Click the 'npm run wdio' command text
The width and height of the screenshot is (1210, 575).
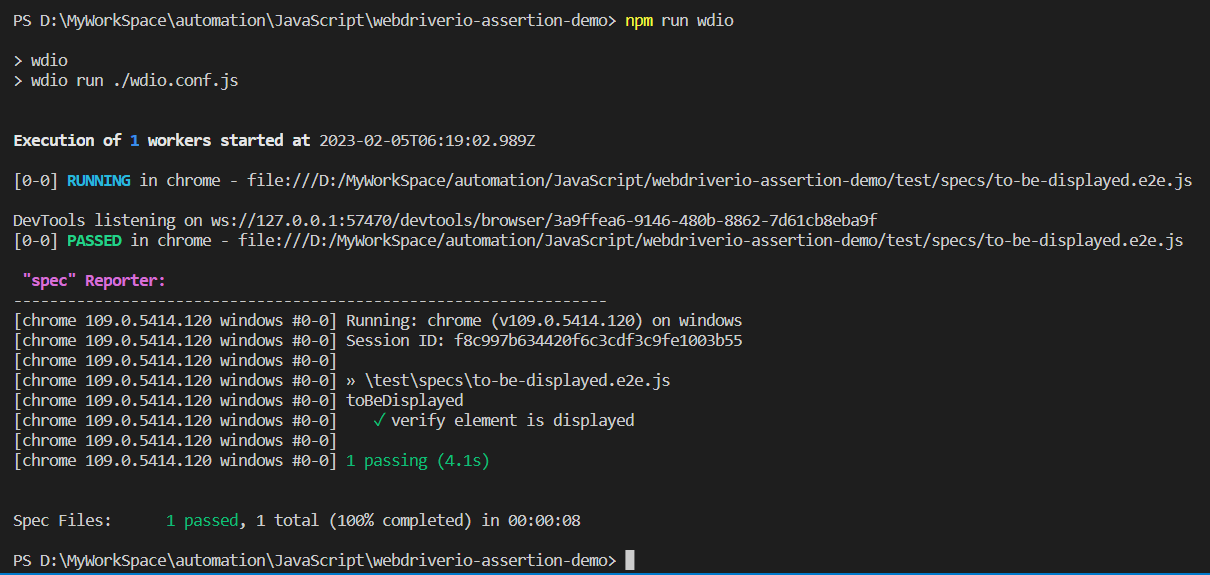679,21
